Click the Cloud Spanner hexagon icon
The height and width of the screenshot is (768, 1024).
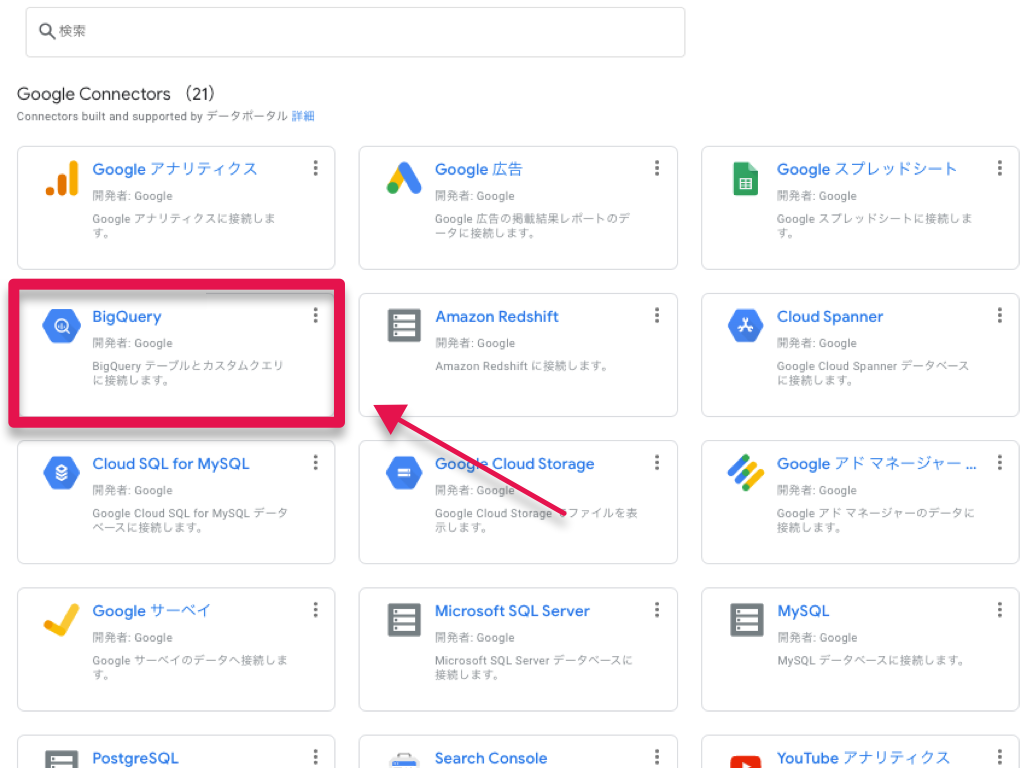tap(746, 326)
